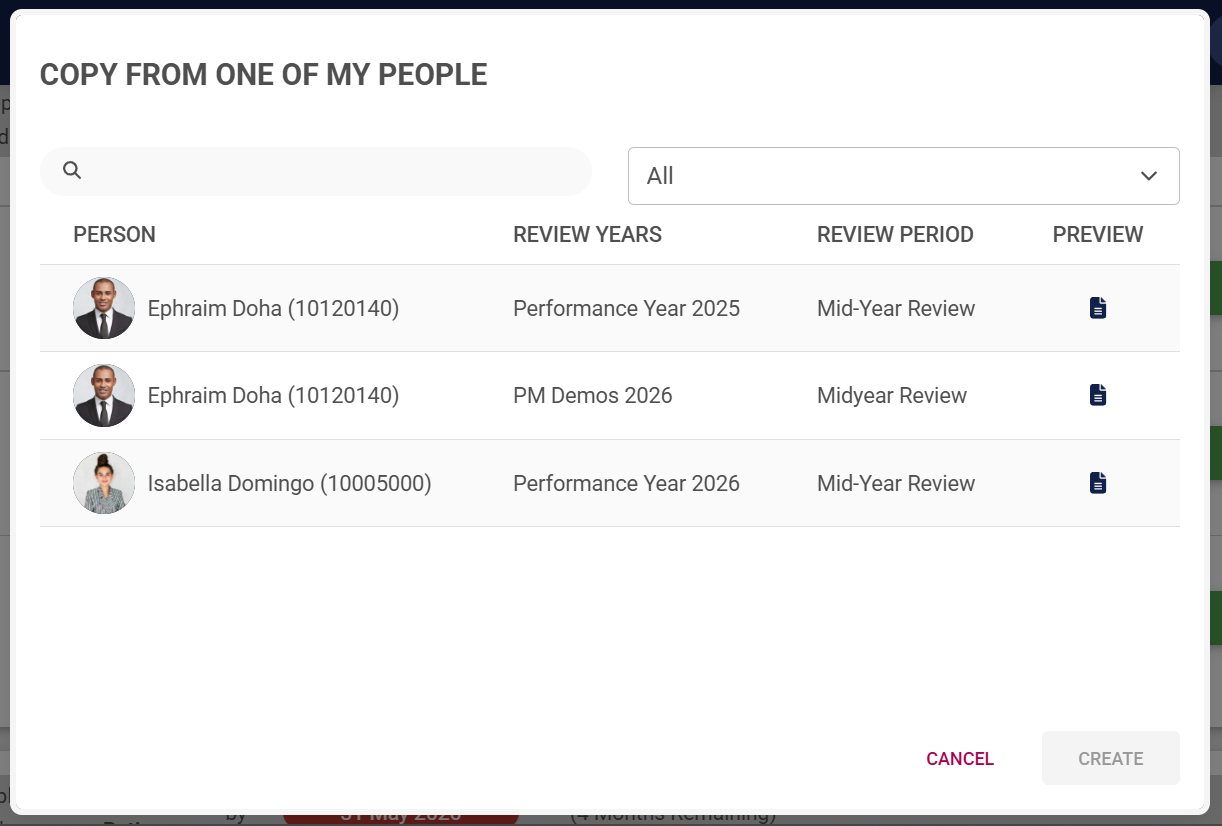Click the CREATE button
Viewport: 1222px width, 826px height.
tap(1110, 758)
